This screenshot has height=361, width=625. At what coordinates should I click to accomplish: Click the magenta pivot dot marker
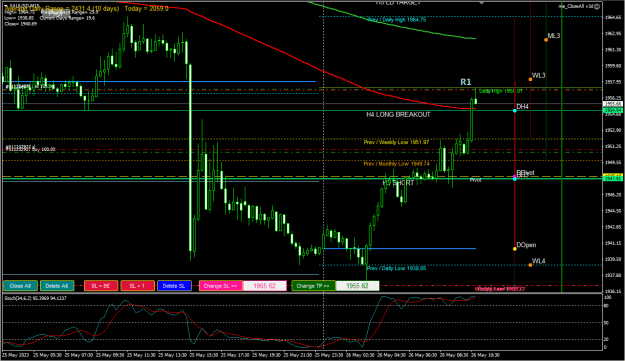point(515,176)
